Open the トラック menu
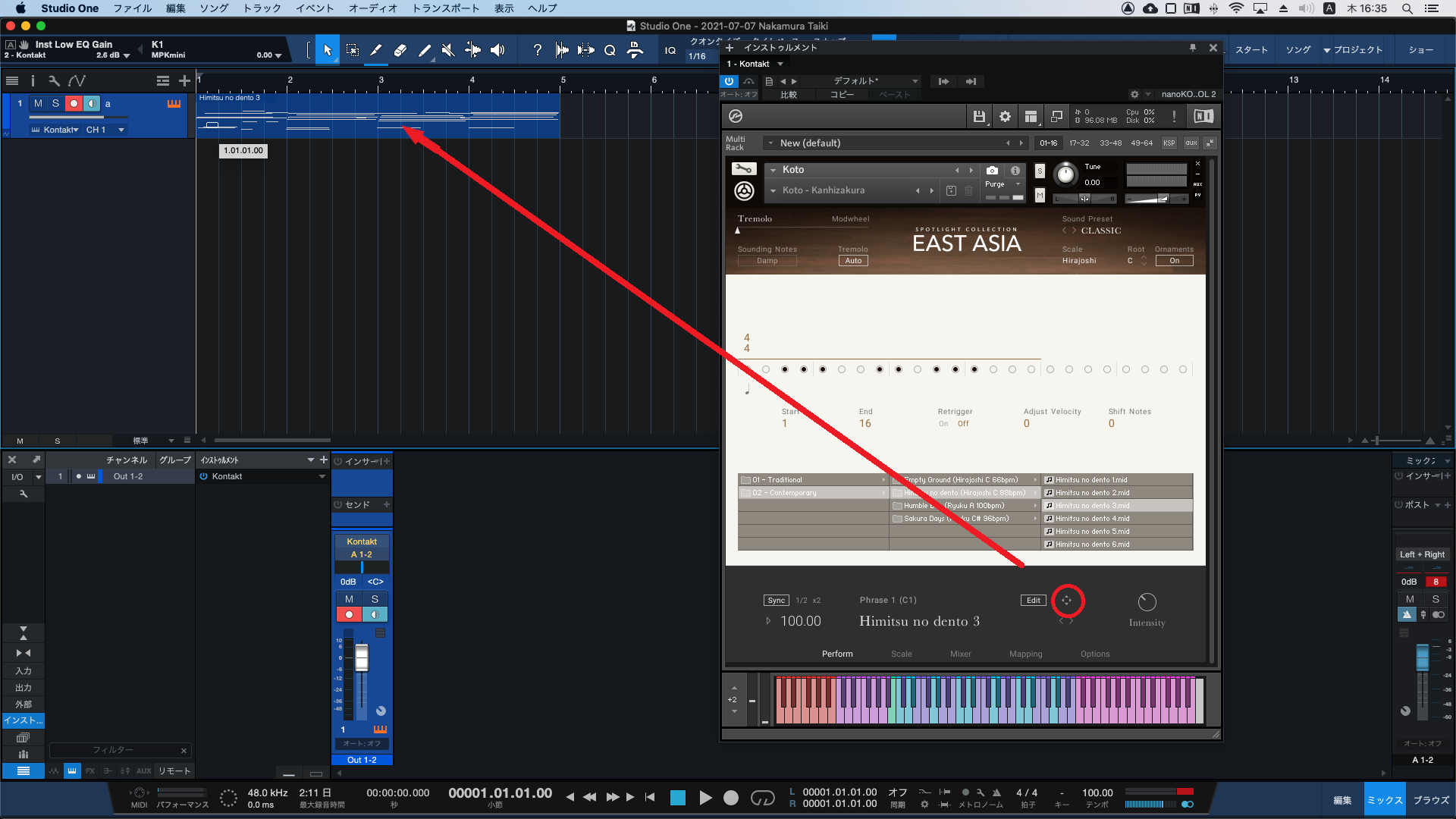Image resolution: width=1456 pixels, height=819 pixels. pyautogui.click(x=262, y=8)
